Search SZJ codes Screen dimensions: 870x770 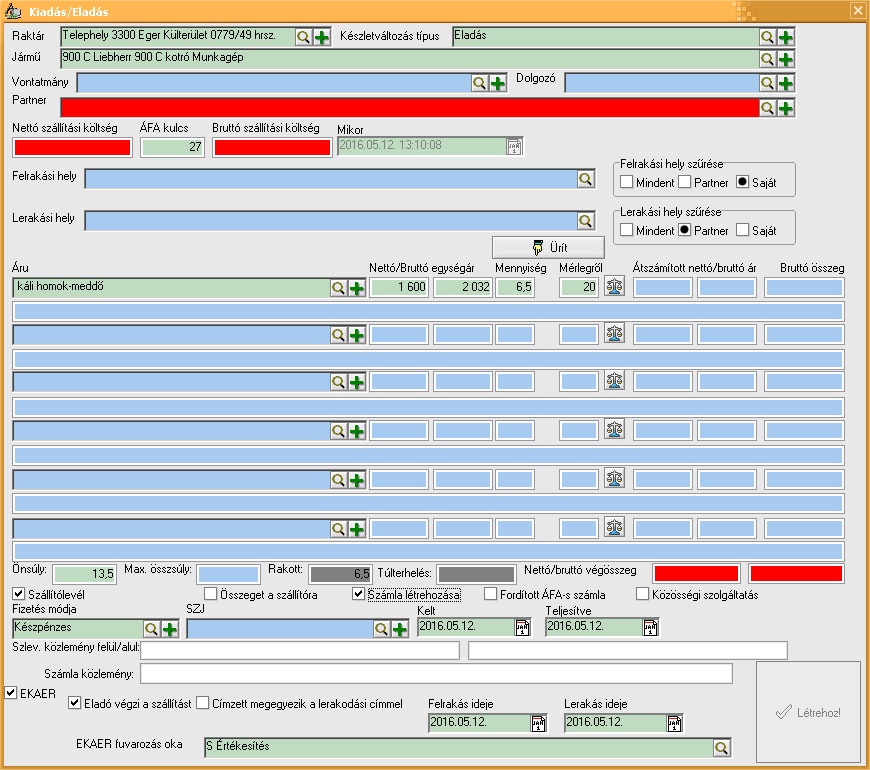pyautogui.click(x=381, y=629)
